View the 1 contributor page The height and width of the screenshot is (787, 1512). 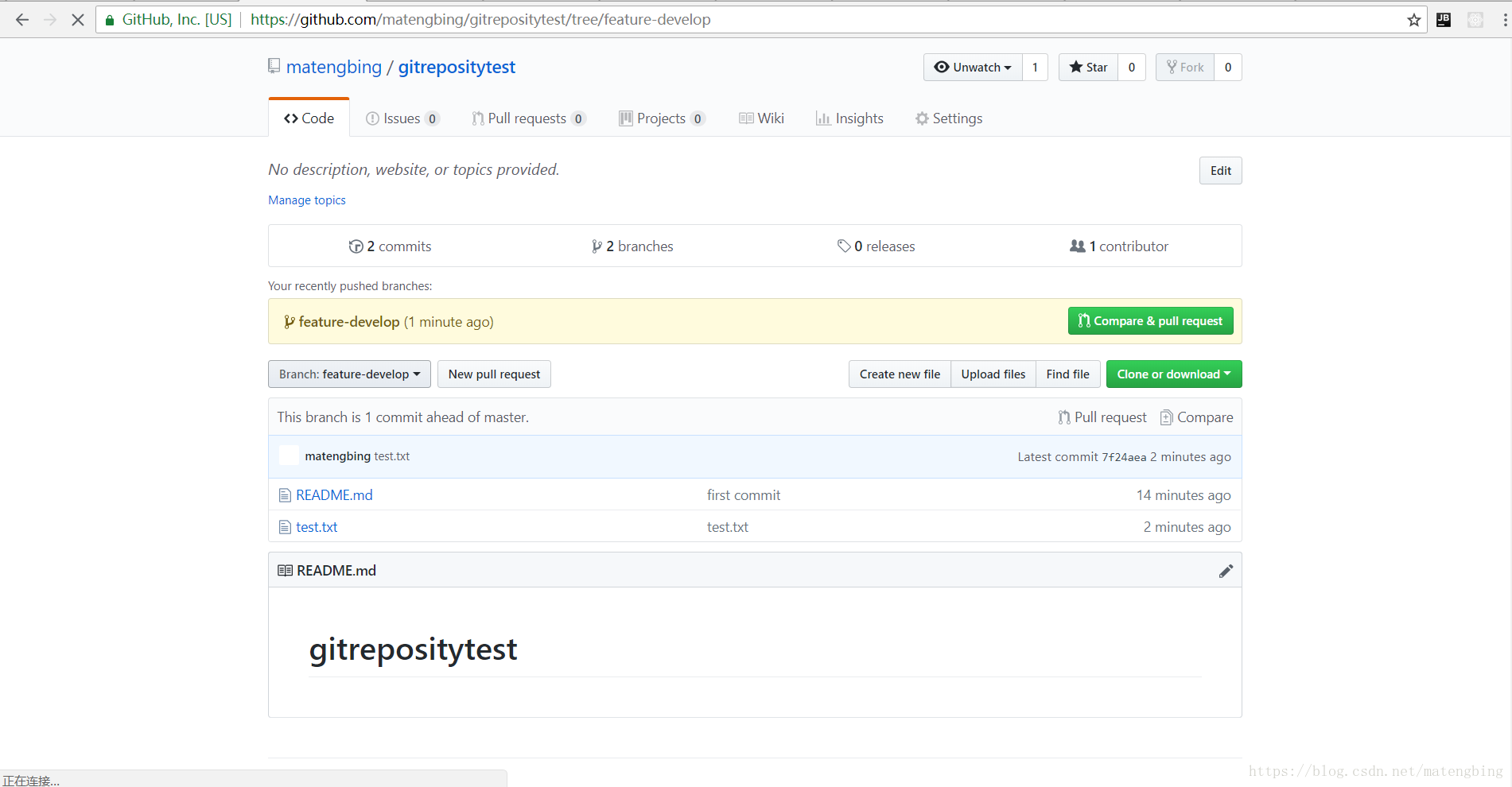click(1119, 246)
